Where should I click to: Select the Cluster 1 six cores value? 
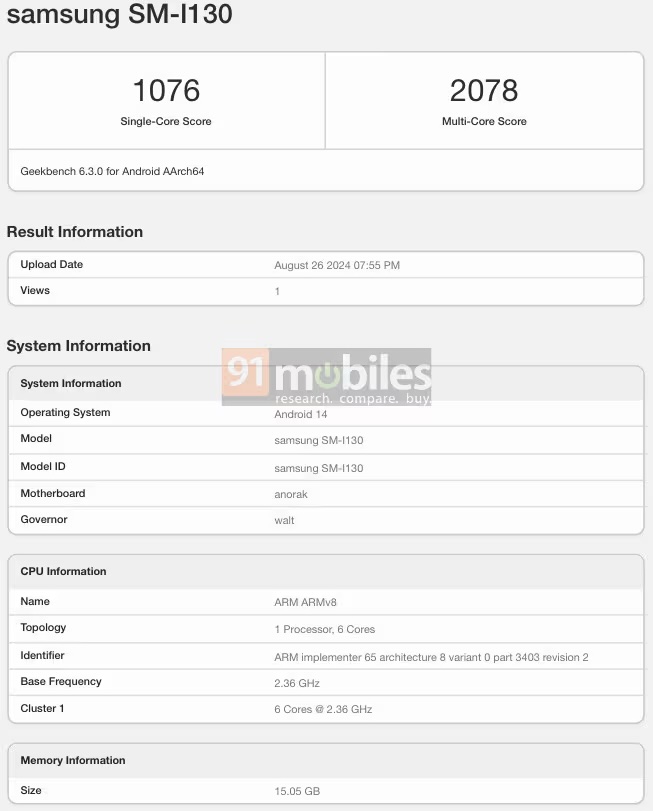tap(323, 709)
